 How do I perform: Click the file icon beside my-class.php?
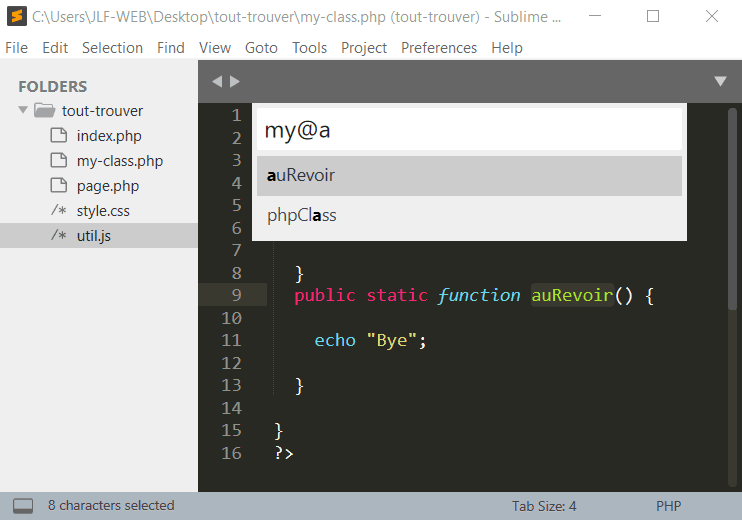[59, 160]
